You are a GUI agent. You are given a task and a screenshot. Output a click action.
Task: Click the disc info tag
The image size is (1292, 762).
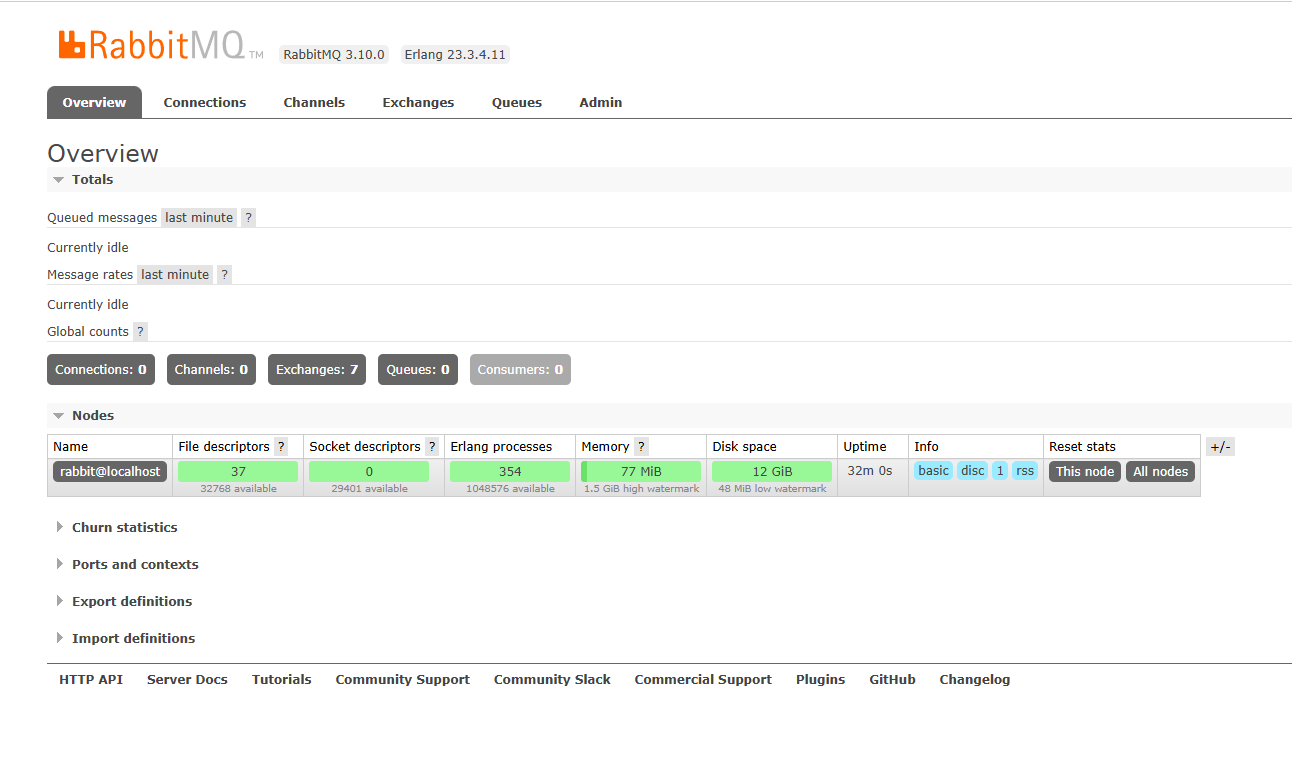[973, 471]
